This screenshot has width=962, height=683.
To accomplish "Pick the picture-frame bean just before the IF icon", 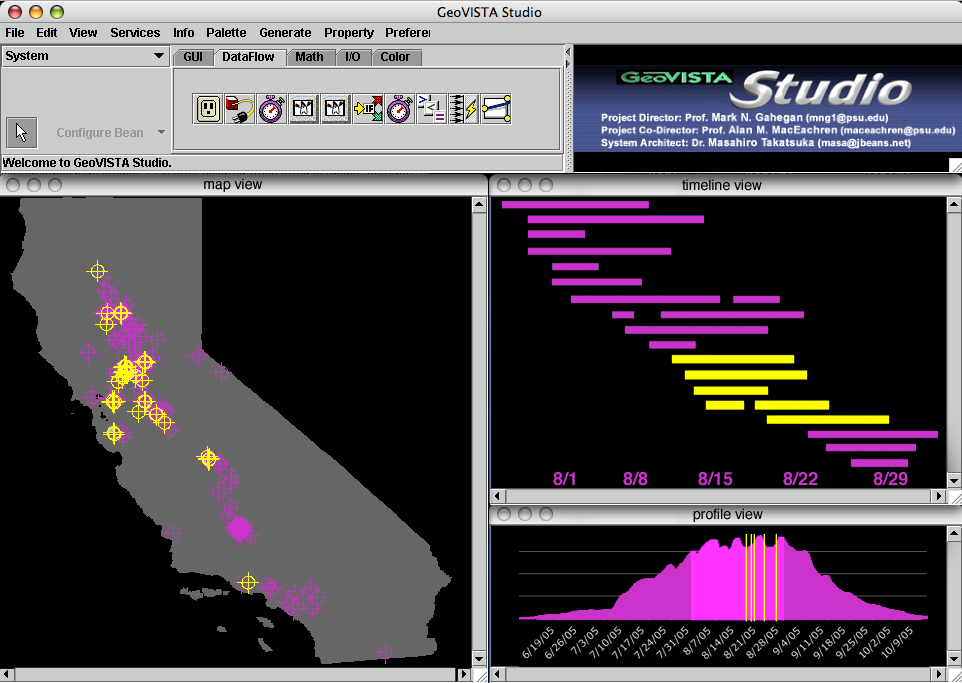I will pyautogui.click(x=336, y=109).
